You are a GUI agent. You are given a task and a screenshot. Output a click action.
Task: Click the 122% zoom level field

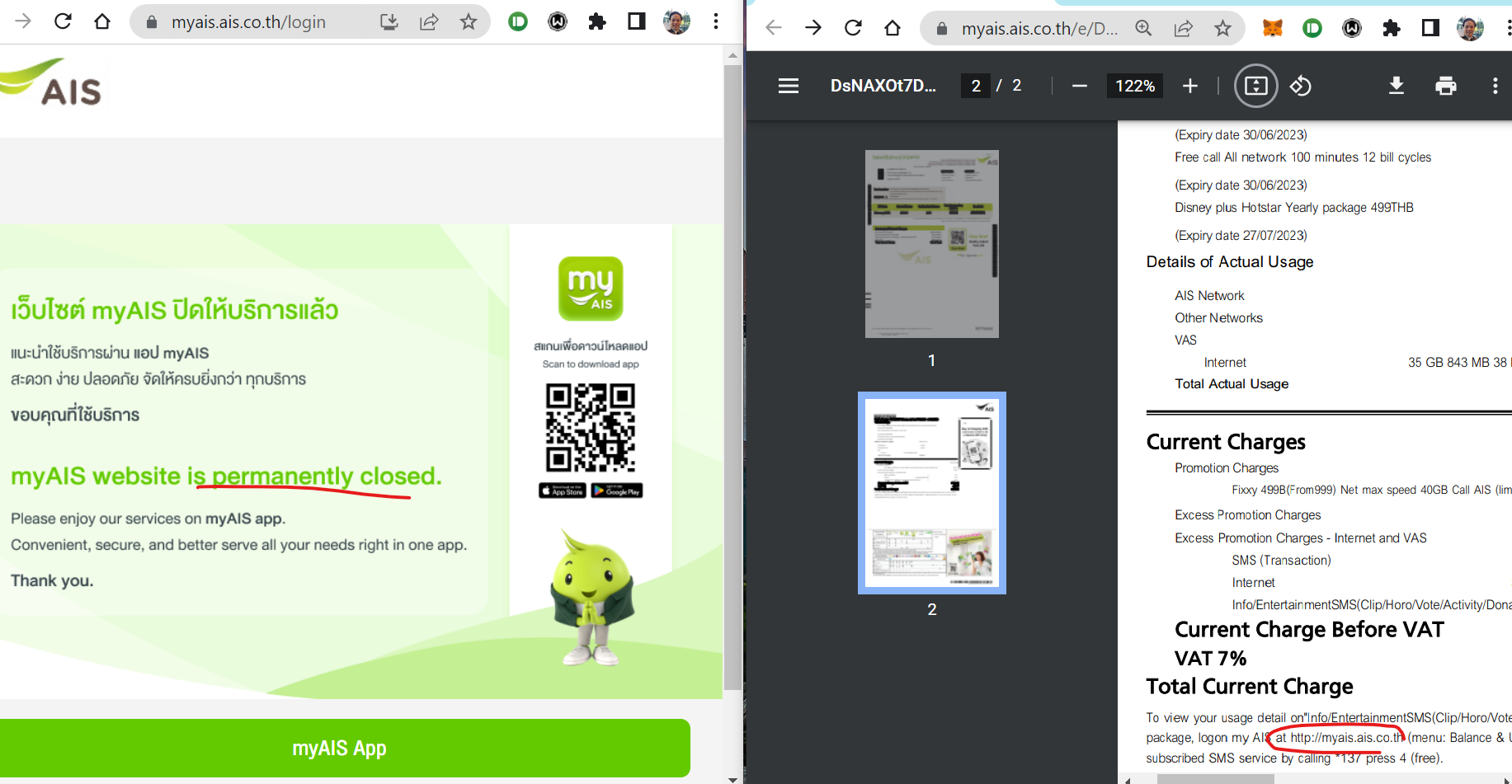coord(1135,86)
